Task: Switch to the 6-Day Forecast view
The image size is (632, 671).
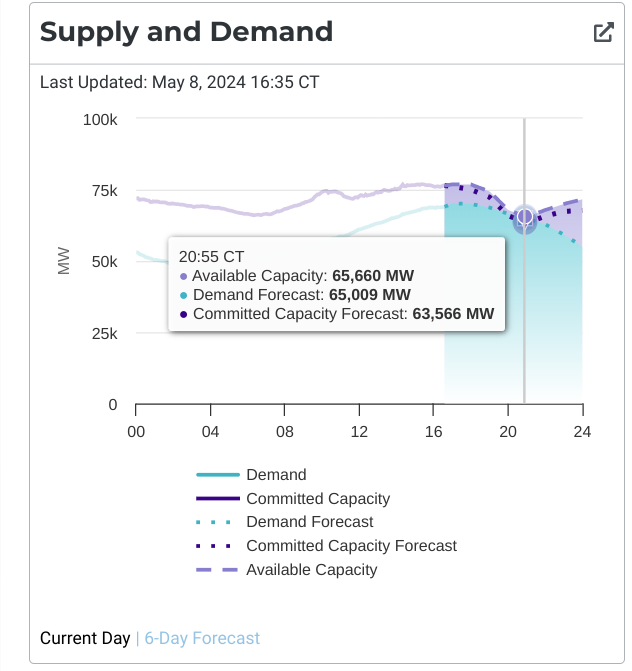Action: [202, 638]
